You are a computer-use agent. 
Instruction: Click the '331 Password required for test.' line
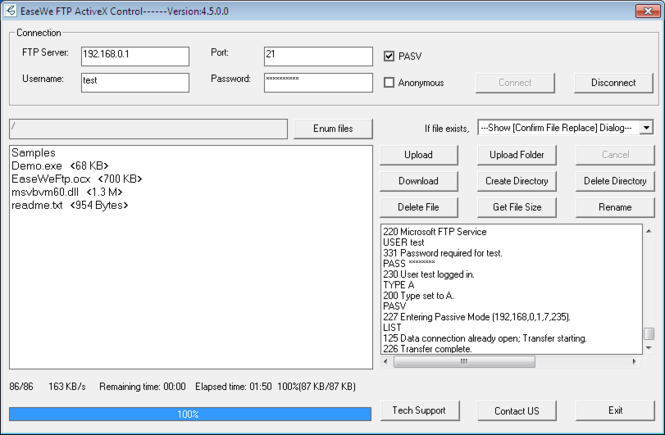point(443,253)
